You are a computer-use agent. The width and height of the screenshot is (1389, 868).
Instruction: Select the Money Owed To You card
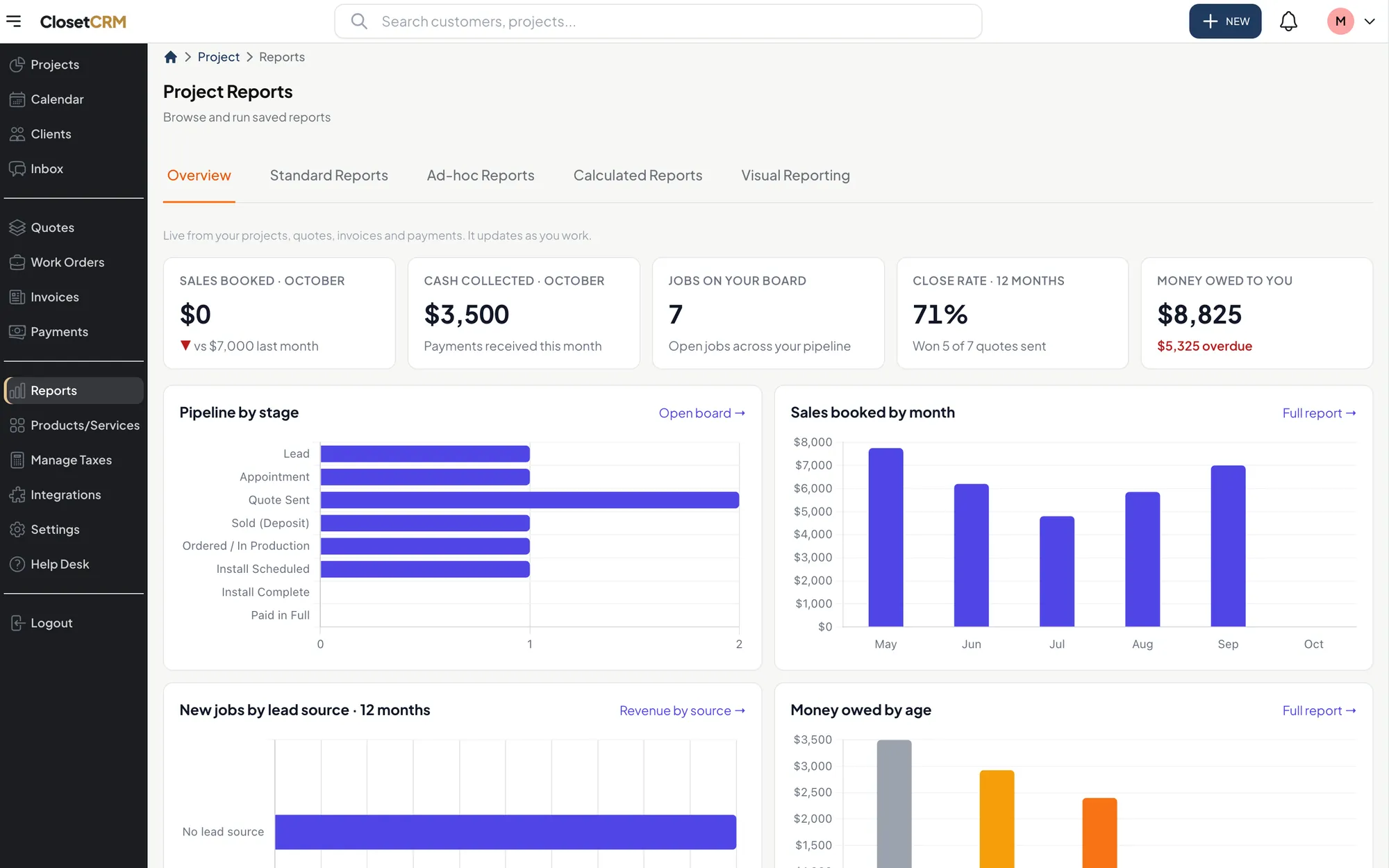1256,313
